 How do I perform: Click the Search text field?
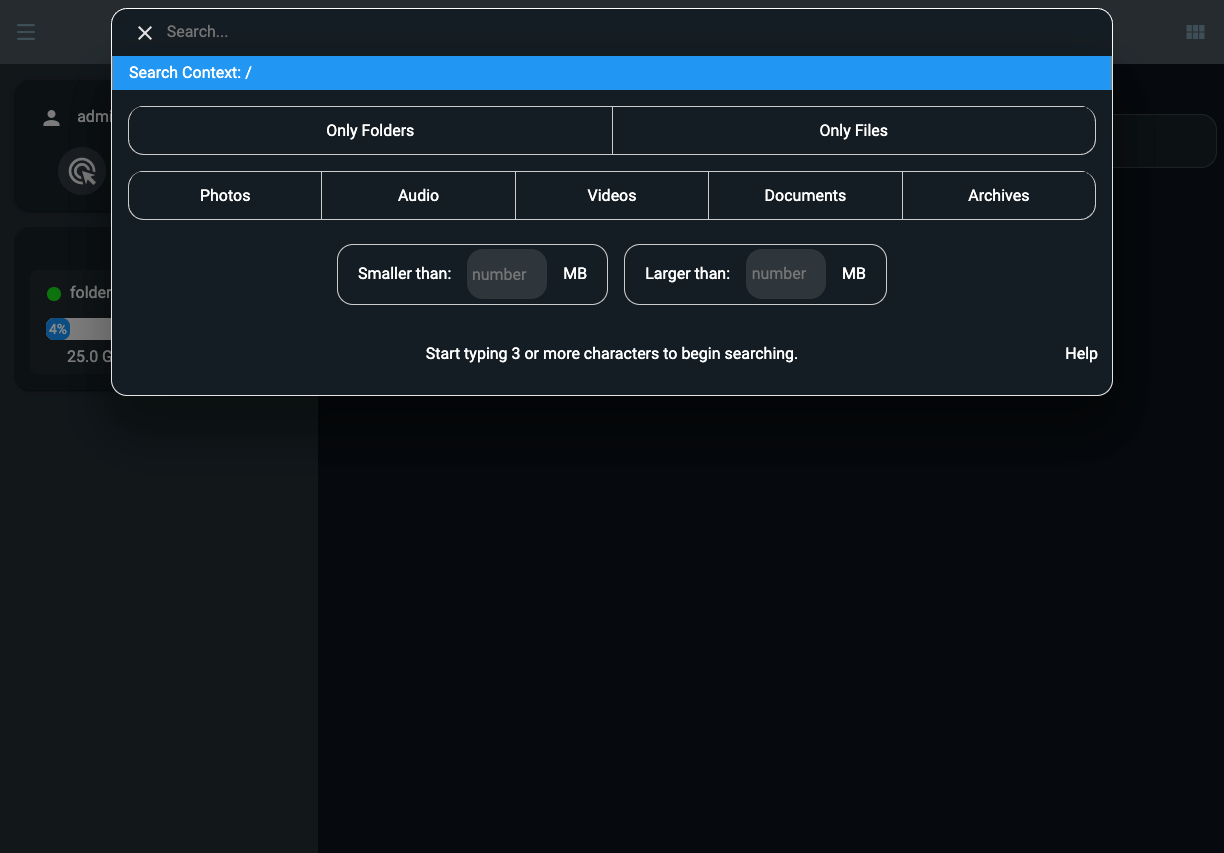(630, 32)
